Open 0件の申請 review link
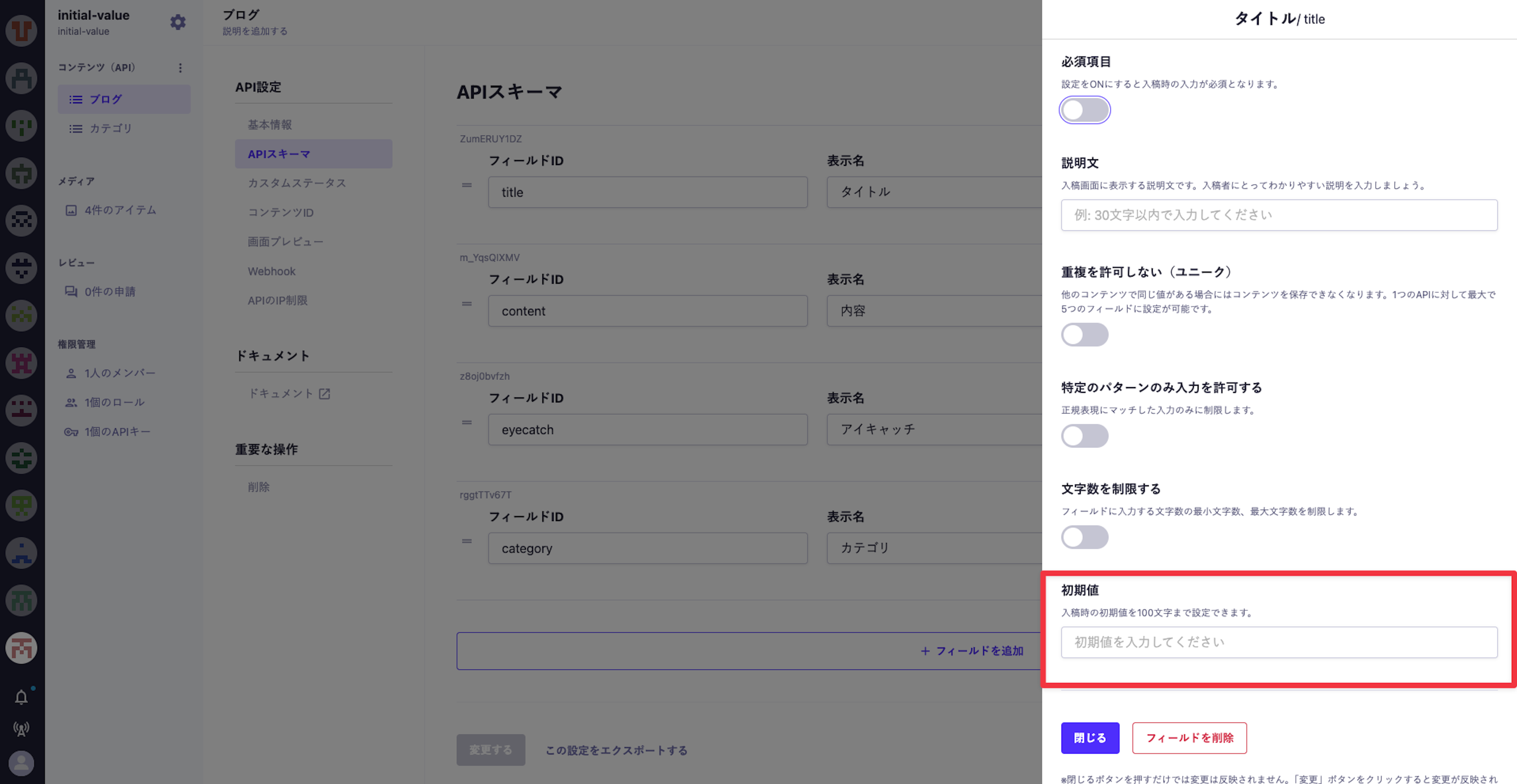1517x784 pixels. pos(110,291)
